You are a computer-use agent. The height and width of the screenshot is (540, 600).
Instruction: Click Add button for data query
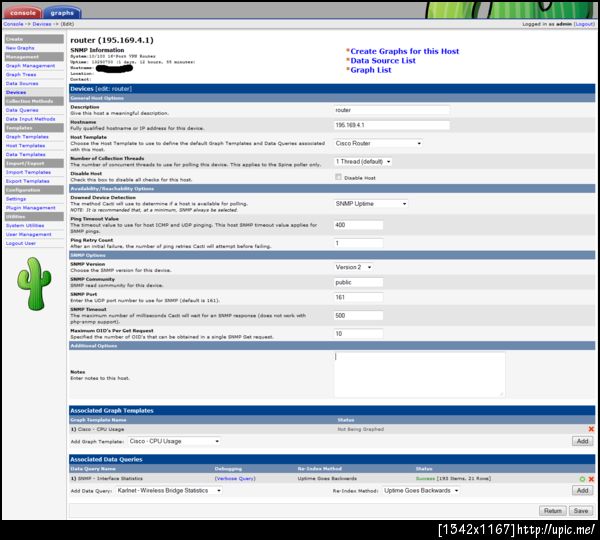[582, 490]
